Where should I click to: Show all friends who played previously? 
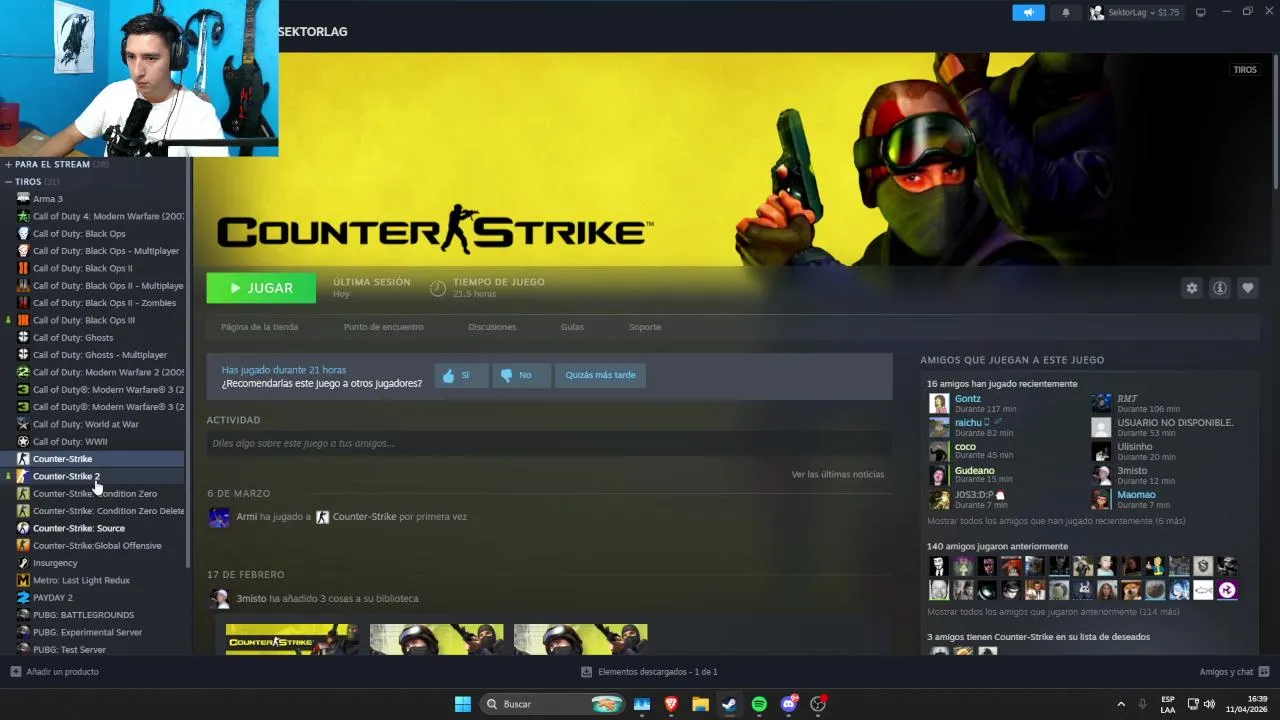point(1053,612)
